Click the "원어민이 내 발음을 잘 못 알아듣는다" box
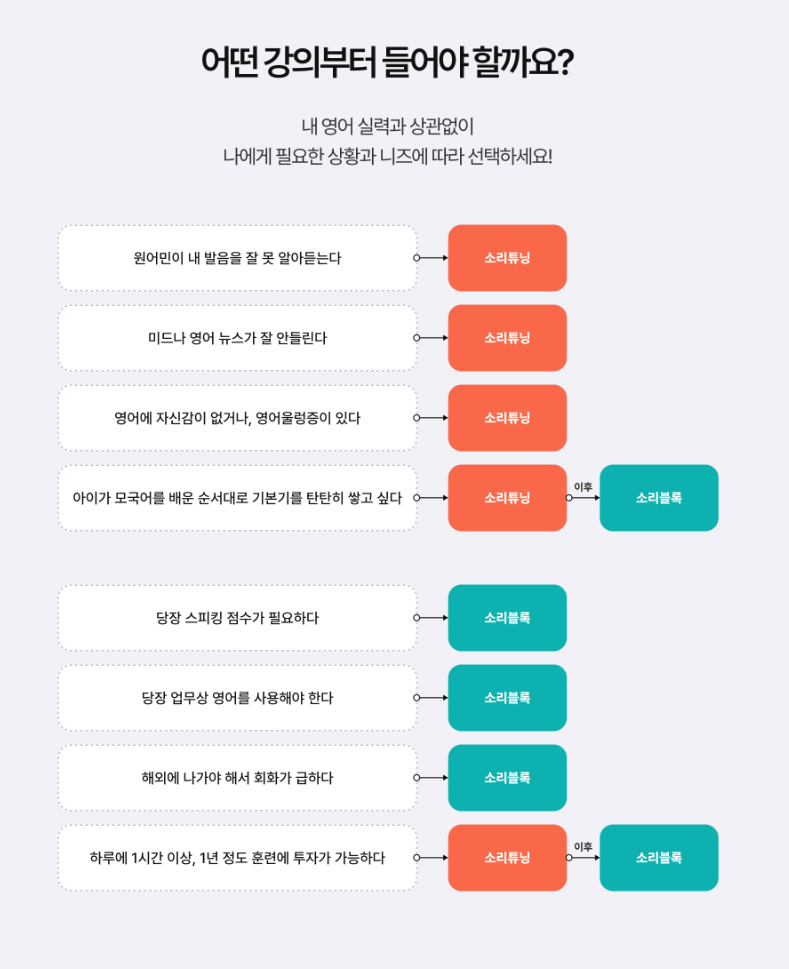 click(237, 258)
